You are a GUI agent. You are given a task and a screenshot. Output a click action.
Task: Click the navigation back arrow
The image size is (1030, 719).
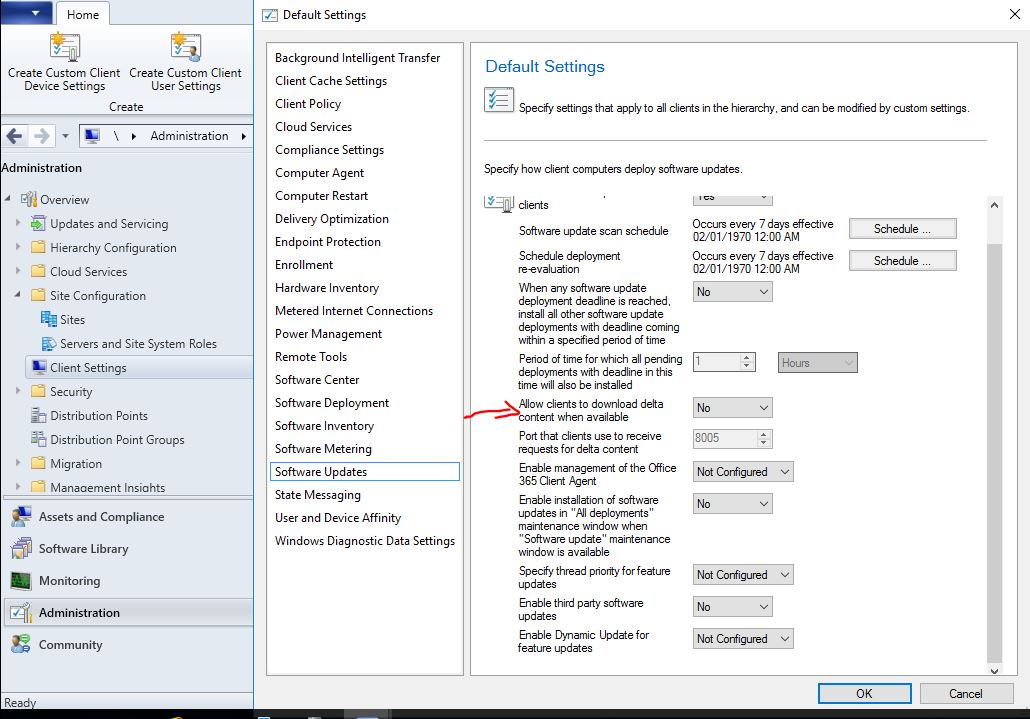tap(16, 134)
